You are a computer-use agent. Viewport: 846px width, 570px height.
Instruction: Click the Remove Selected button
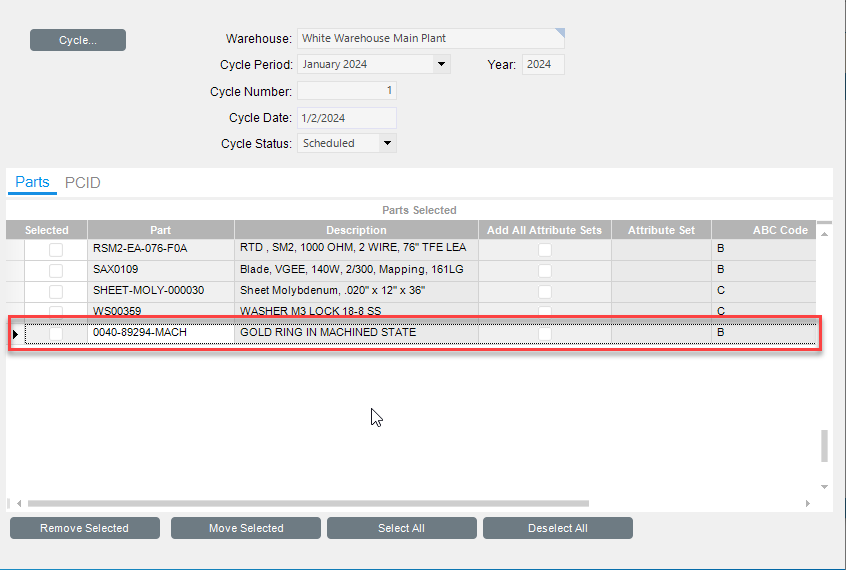tap(85, 528)
